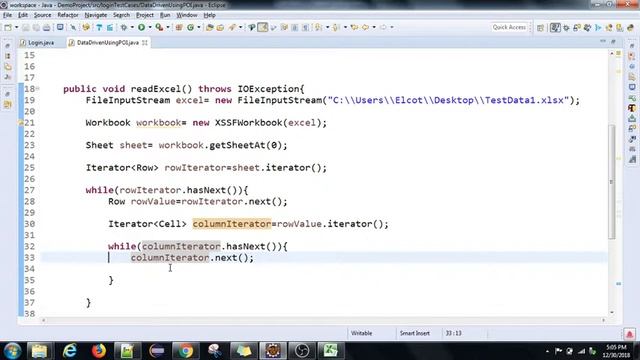Viewport: 640px width, 360px height.
Task: Open File Explorer from the taskbar
Action: [40, 351]
